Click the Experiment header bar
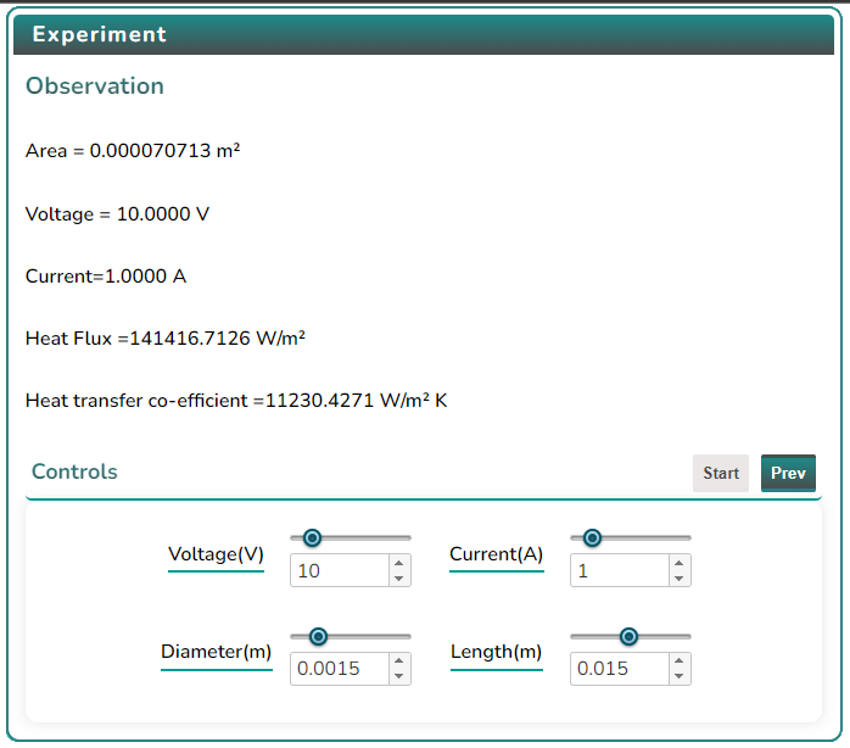This screenshot has width=850, height=748. click(424, 34)
